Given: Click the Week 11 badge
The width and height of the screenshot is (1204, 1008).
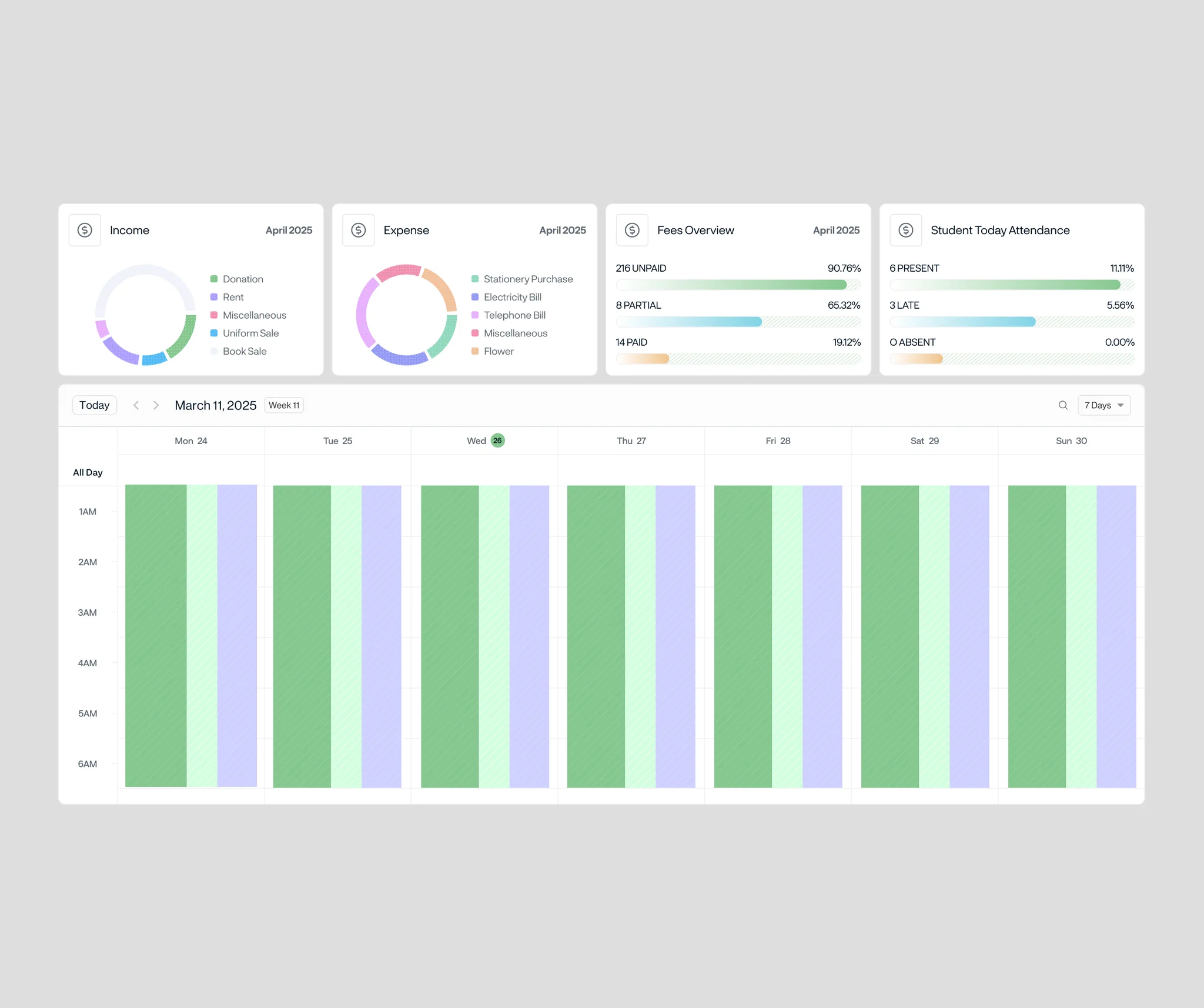Looking at the screenshot, I should click(x=284, y=405).
